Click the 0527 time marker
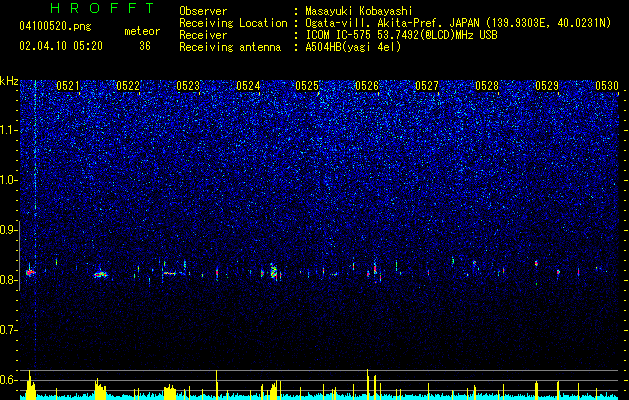 [x=427, y=85]
